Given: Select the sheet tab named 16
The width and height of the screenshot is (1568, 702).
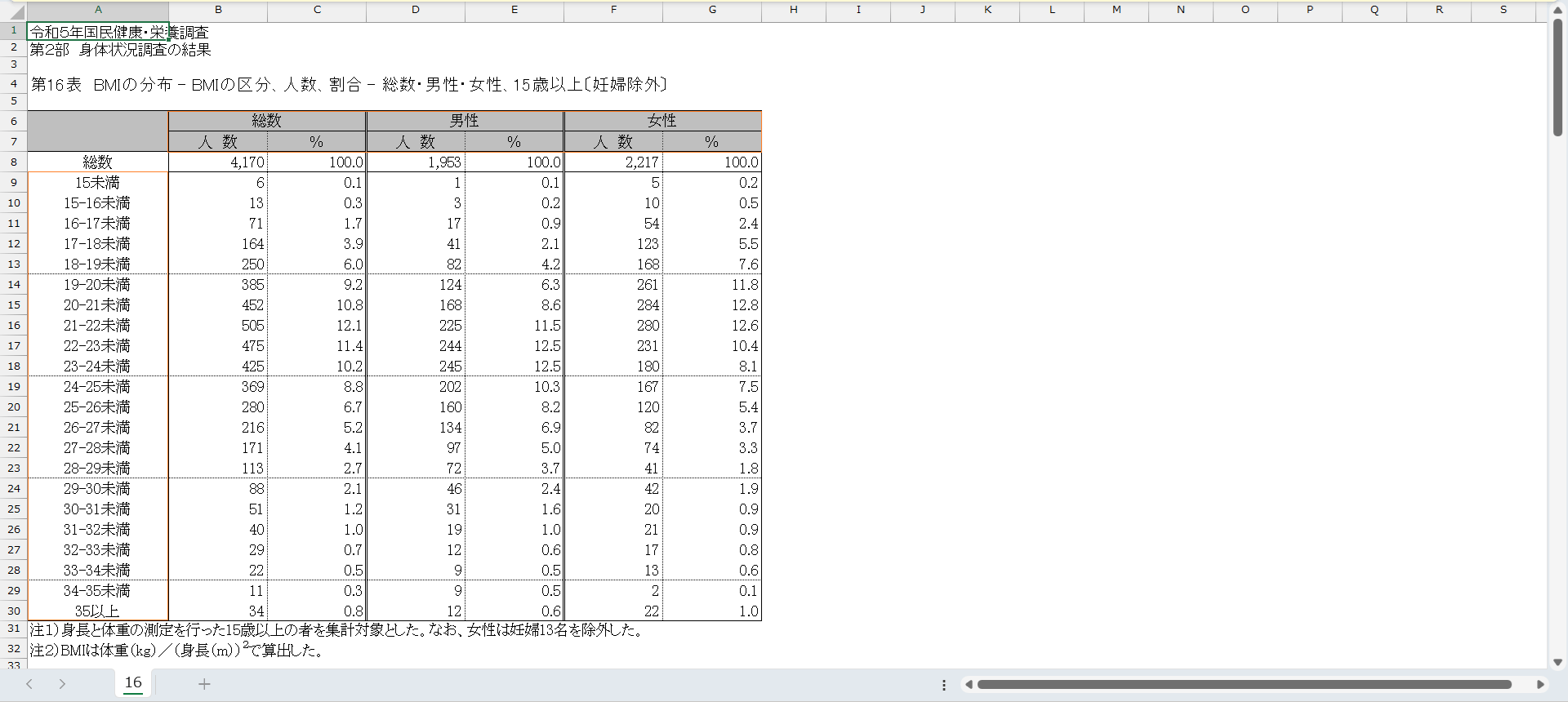Looking at the screenshot, I should pyautogui.click(x=133, y=682).
